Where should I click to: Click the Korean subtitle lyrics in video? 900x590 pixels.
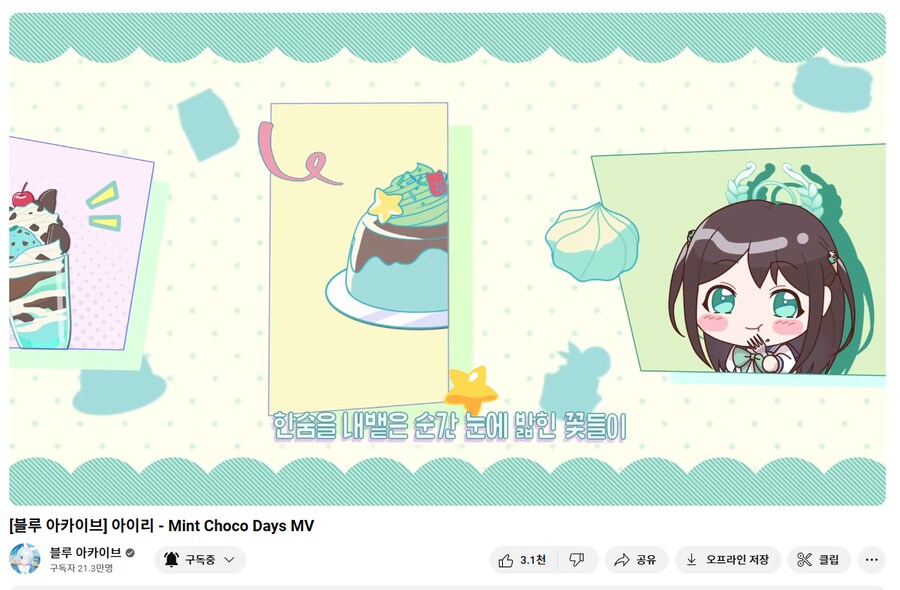click(449, 426)
